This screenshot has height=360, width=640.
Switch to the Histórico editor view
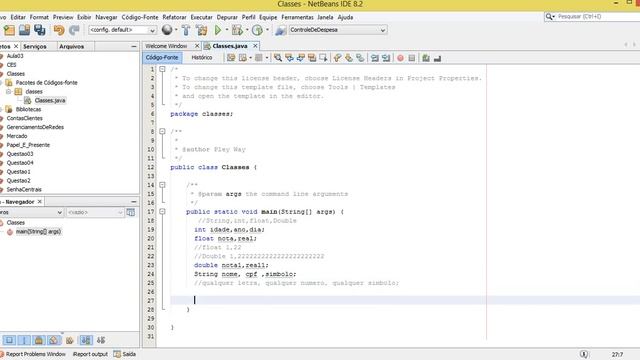pos(202,58)
